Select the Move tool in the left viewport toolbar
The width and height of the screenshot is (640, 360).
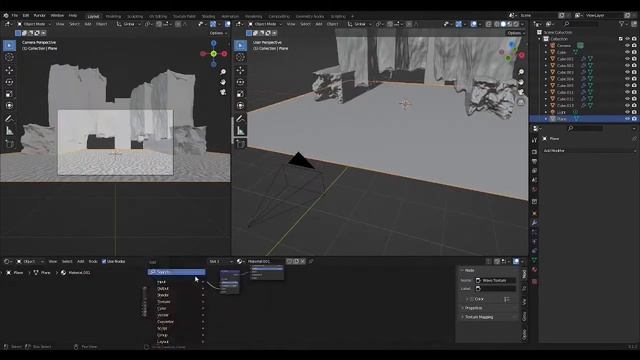(x=9, y=70)
